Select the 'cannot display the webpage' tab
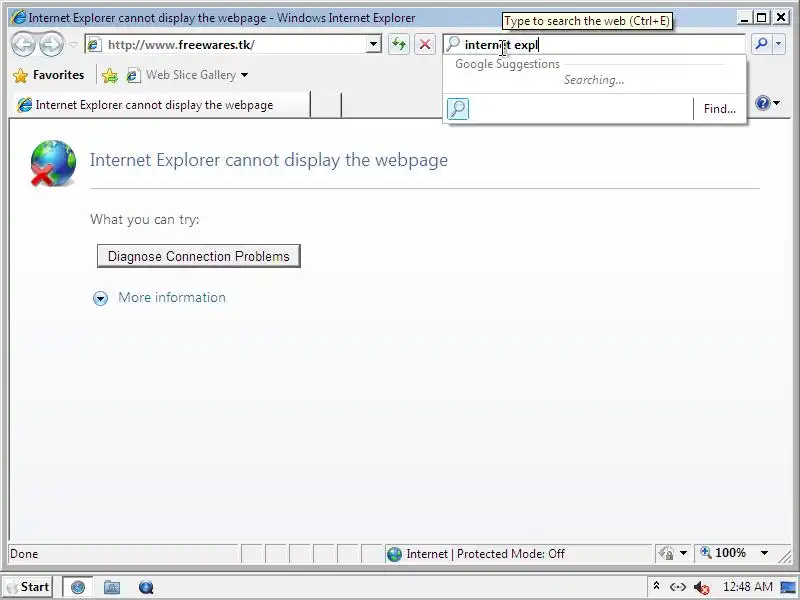 click(x=159, y=105)
